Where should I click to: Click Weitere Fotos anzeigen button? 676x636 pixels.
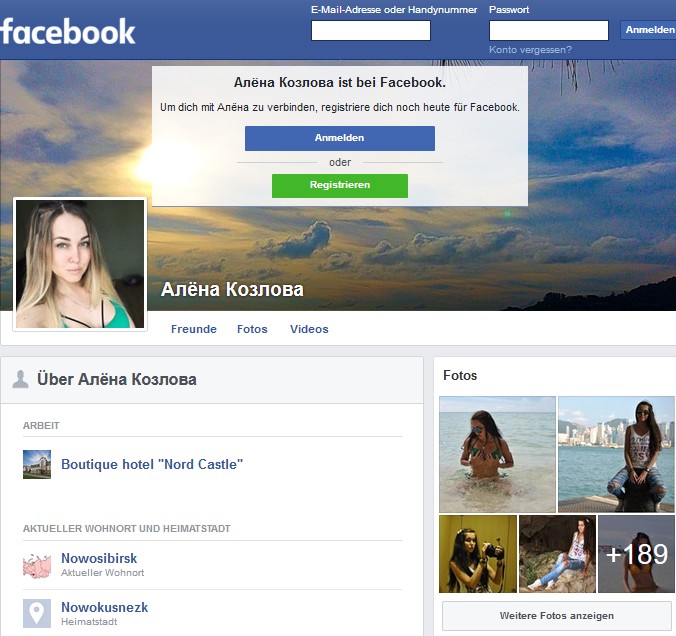pyautogui.click(x=557, y=616)
